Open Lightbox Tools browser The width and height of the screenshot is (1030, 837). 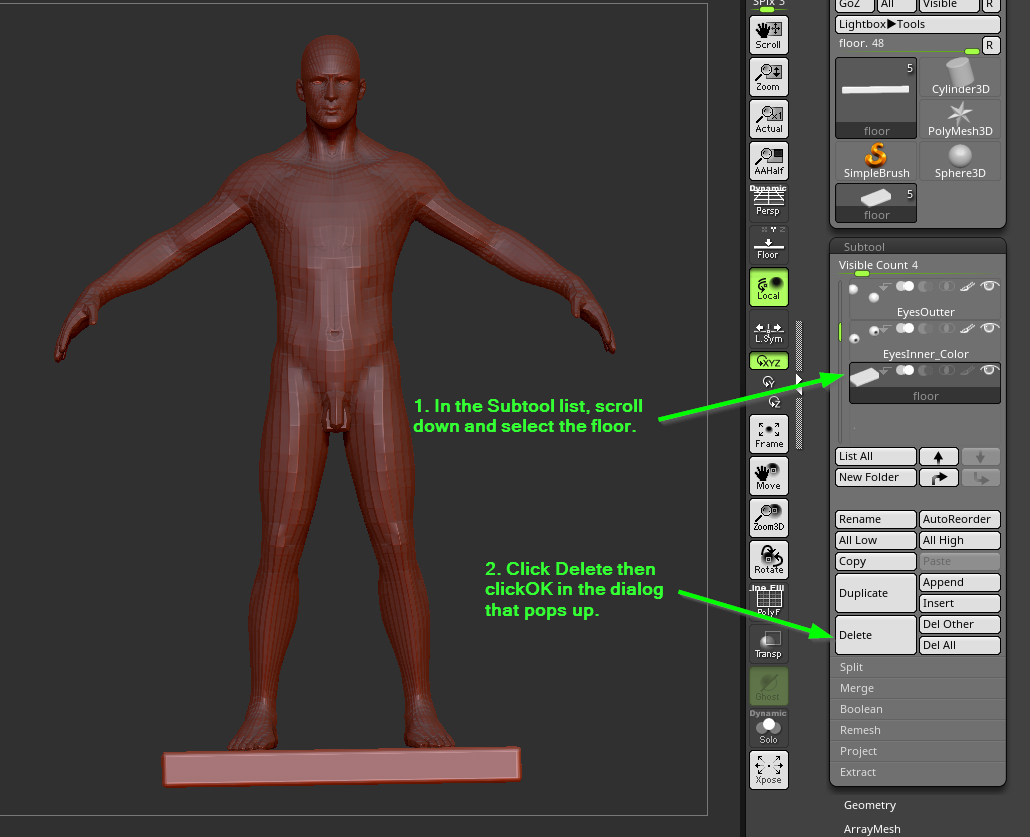pyautogui.click(x=918, y=24)
